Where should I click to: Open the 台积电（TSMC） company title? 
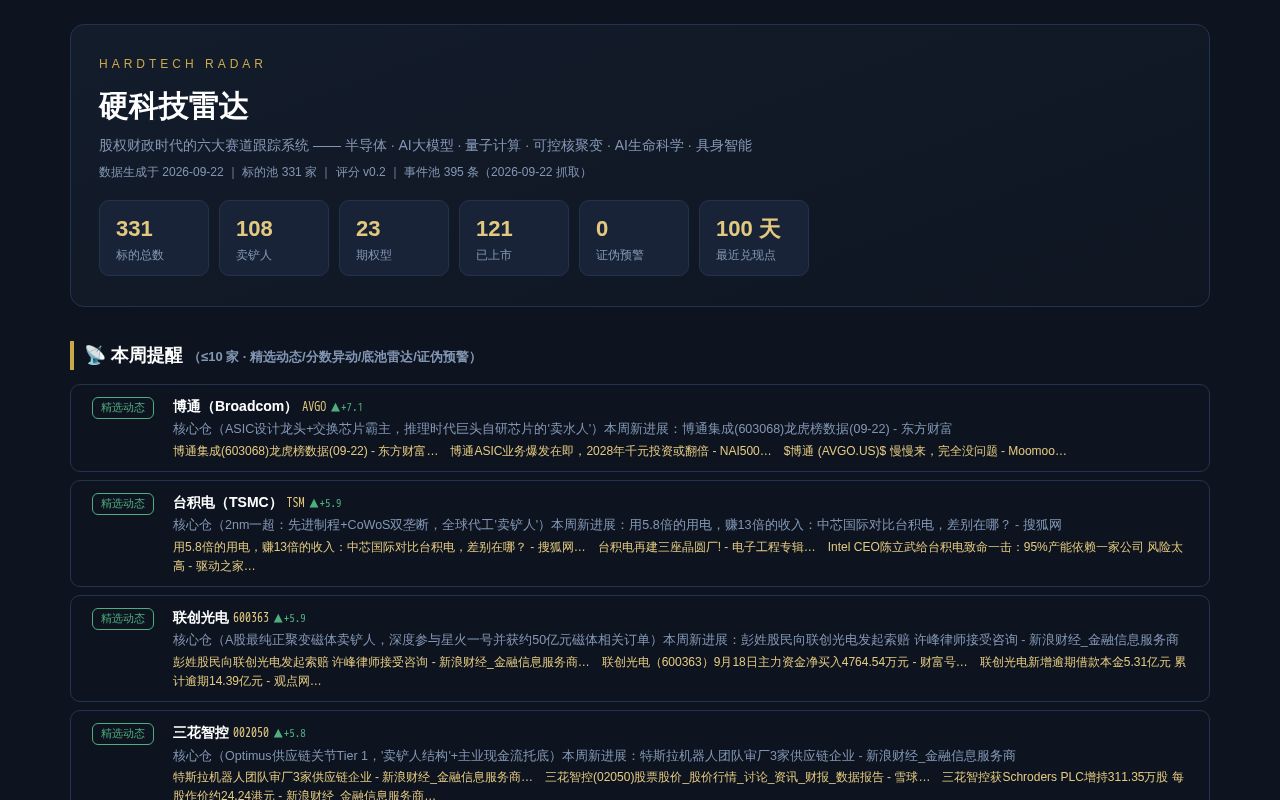pyautogui.click(x=227, y=503)
